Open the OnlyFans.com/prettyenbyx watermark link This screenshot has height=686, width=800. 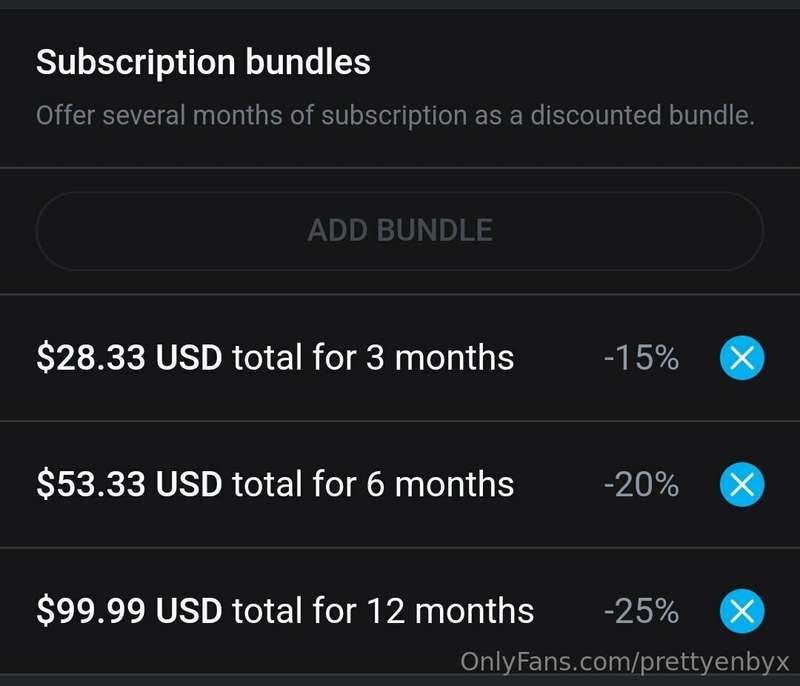(624, 662)
